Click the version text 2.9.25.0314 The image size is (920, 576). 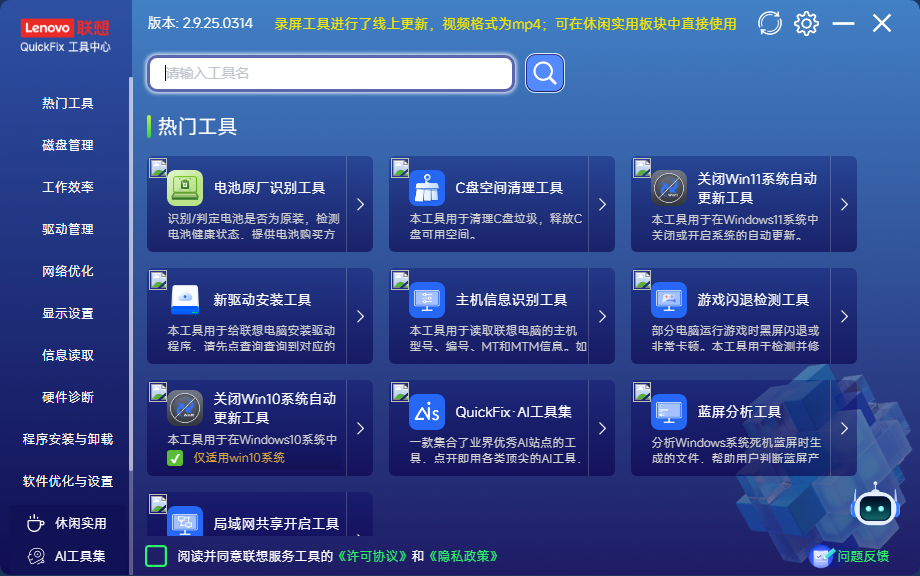218,23
